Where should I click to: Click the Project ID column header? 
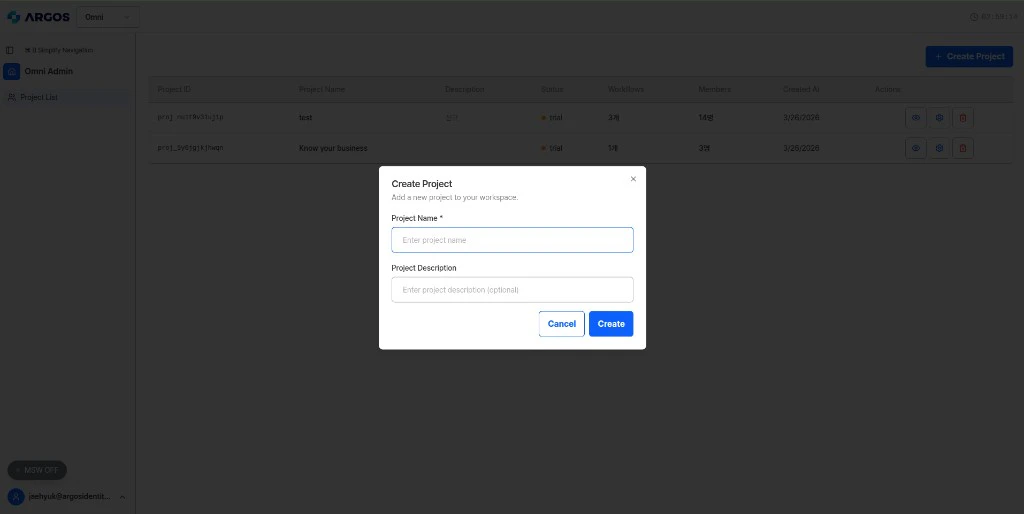(174, 89)
